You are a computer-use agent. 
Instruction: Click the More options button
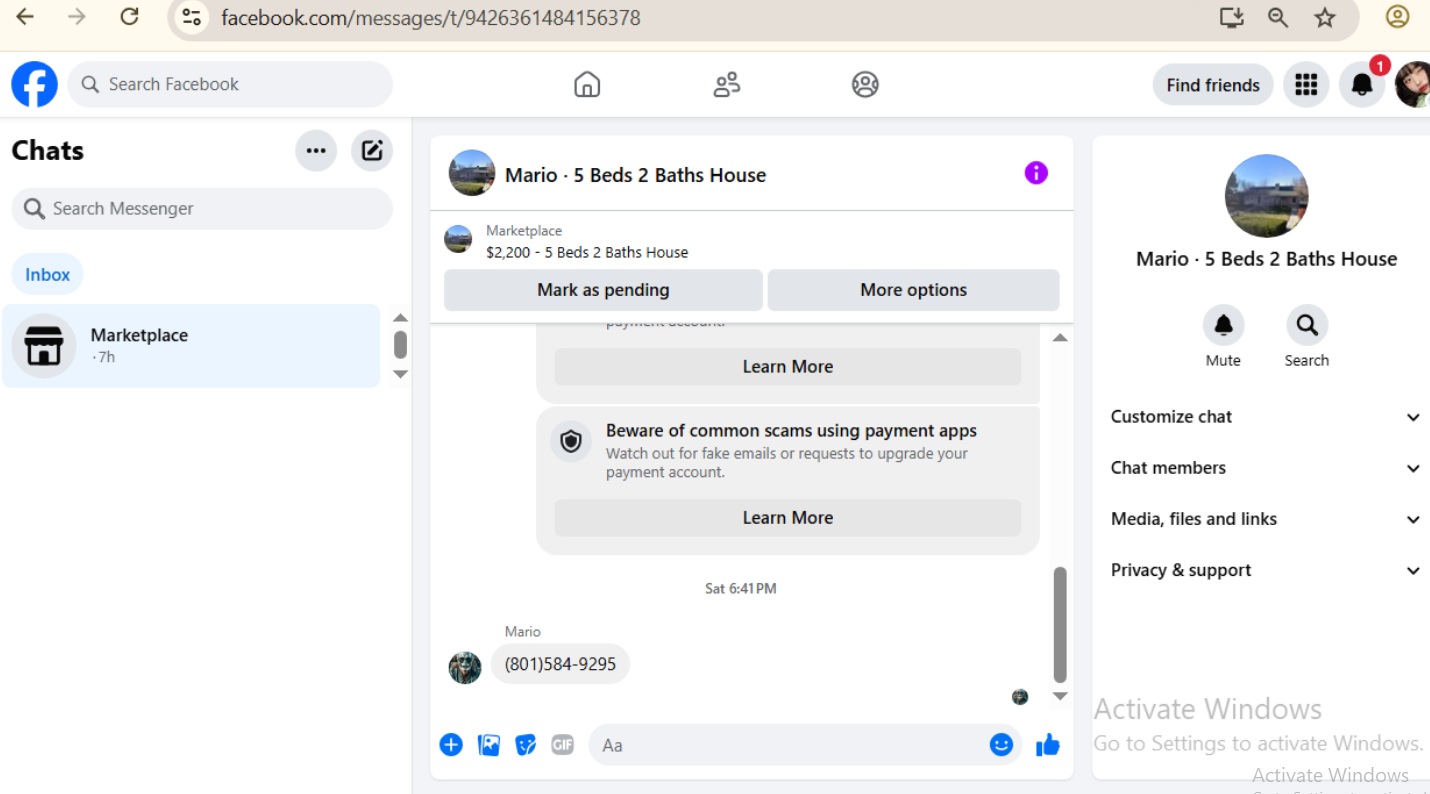[914, 290]
